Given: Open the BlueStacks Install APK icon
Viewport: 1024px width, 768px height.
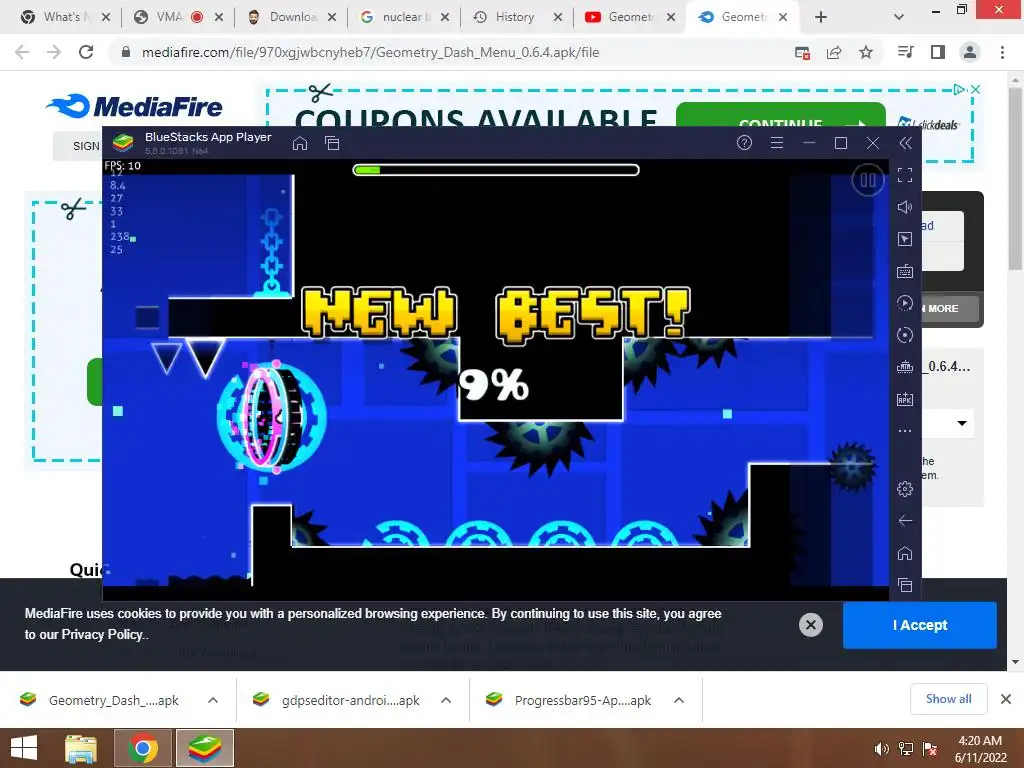Looking at the screenshot, I should (x=904, y=399).
